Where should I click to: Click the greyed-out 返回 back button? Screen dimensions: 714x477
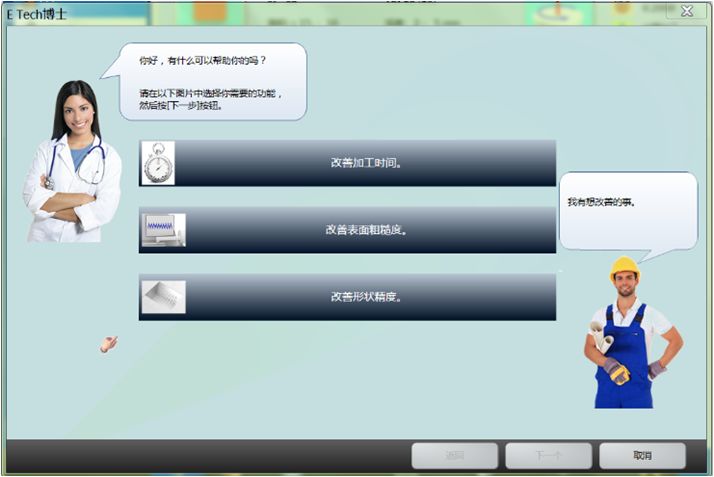coord(454,456)
